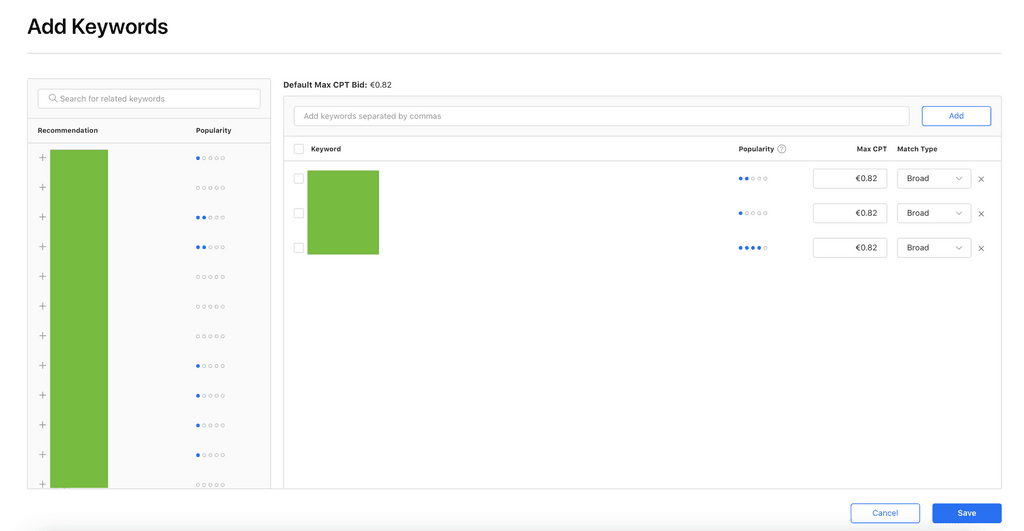Image resolution: width=1024 pixels, height=531 pixels.
Task: Click plus icon beside third recommendation row
Action: pos(42,217)
